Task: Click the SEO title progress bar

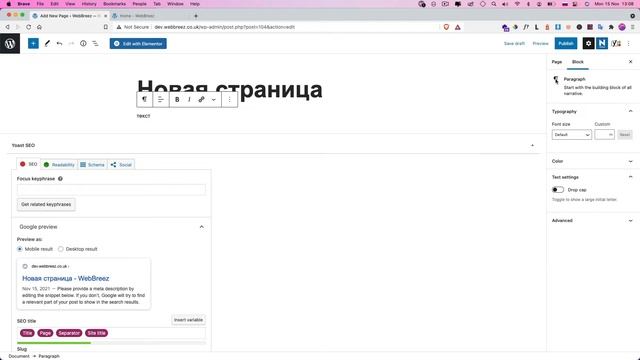Action: click(x=111, y=343)
